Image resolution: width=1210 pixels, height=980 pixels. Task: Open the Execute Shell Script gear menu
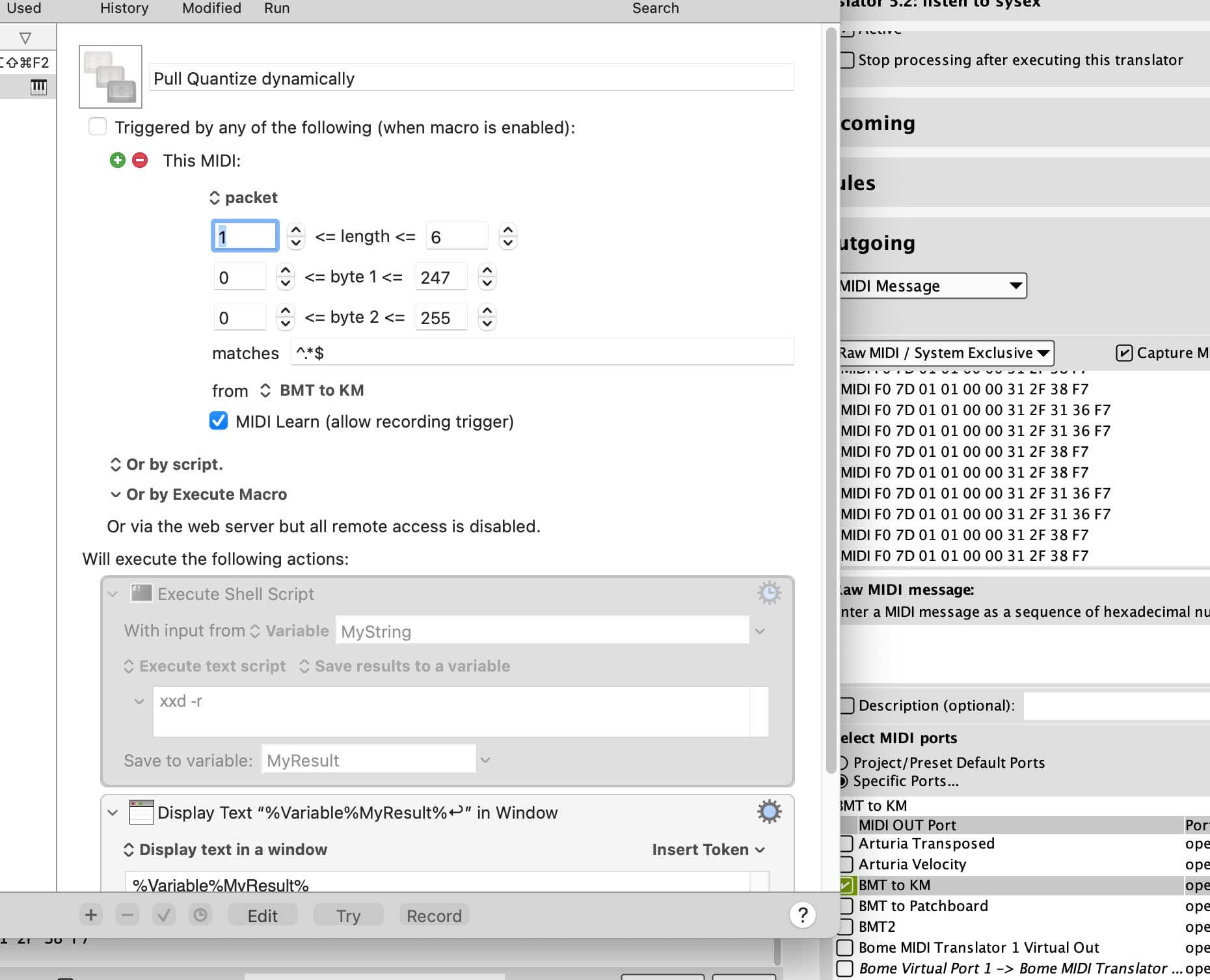point(769,593)
